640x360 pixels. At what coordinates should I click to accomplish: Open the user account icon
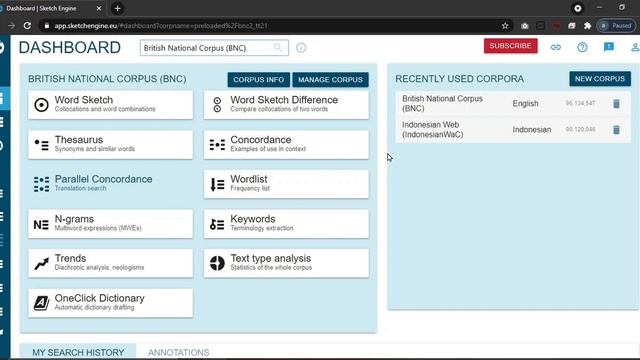pyautogui.click(x=635, y=47)
